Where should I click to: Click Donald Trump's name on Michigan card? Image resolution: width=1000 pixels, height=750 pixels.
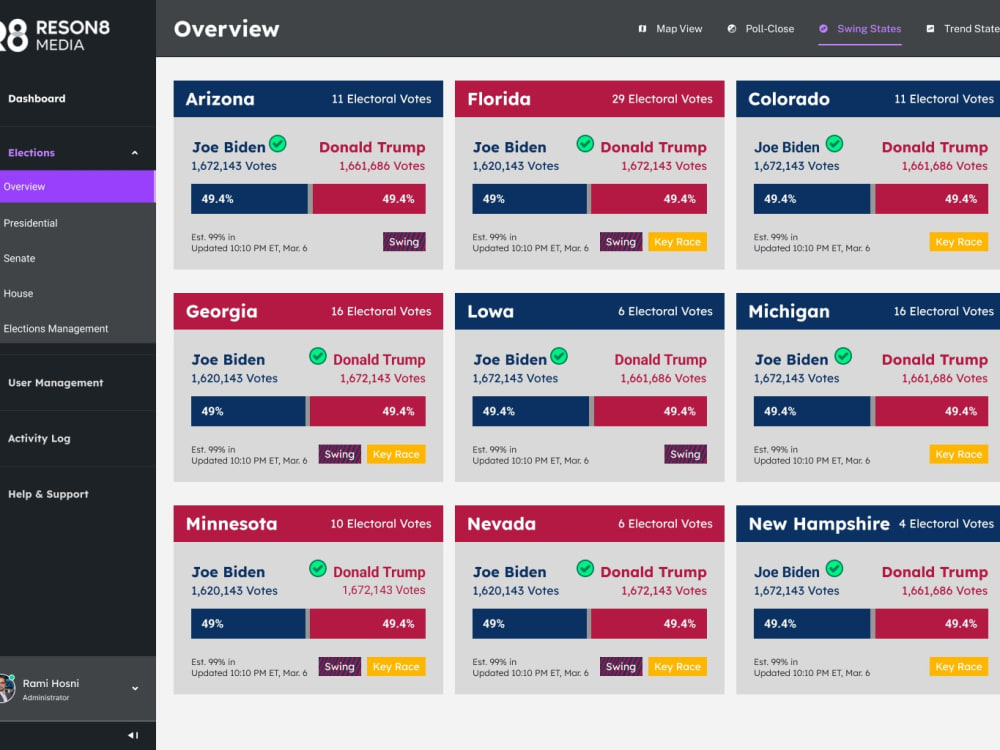[934, 360]
